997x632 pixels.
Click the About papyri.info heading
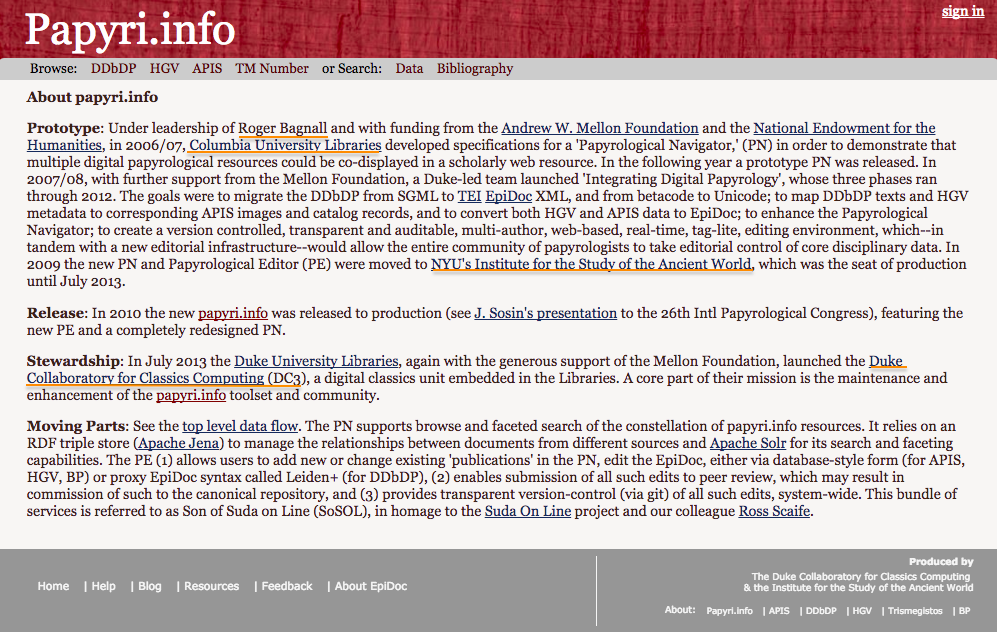92,97
